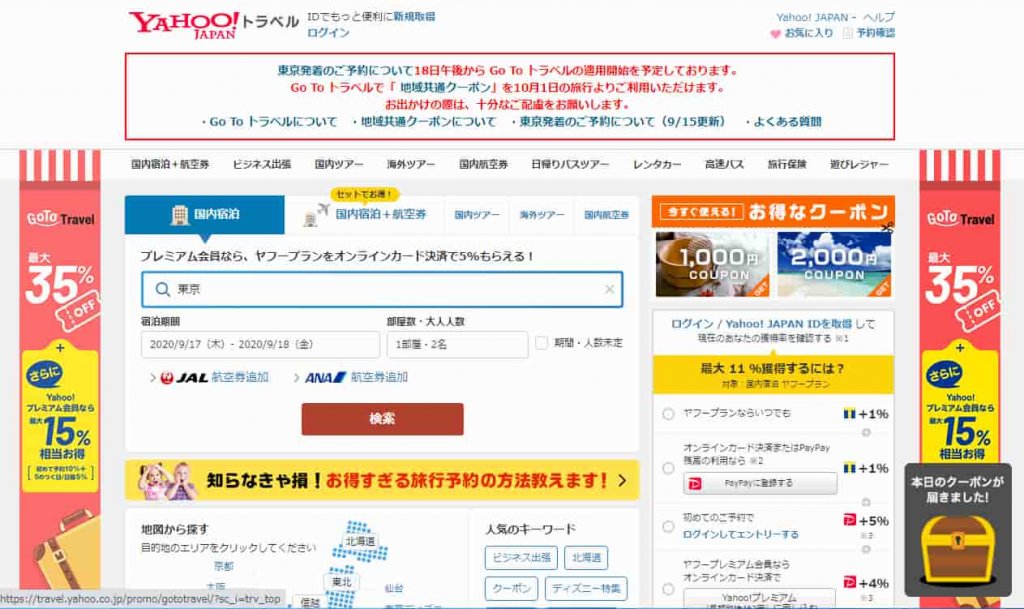
Task: Click the PayPayに登録する button
Action: click(760, 484)
